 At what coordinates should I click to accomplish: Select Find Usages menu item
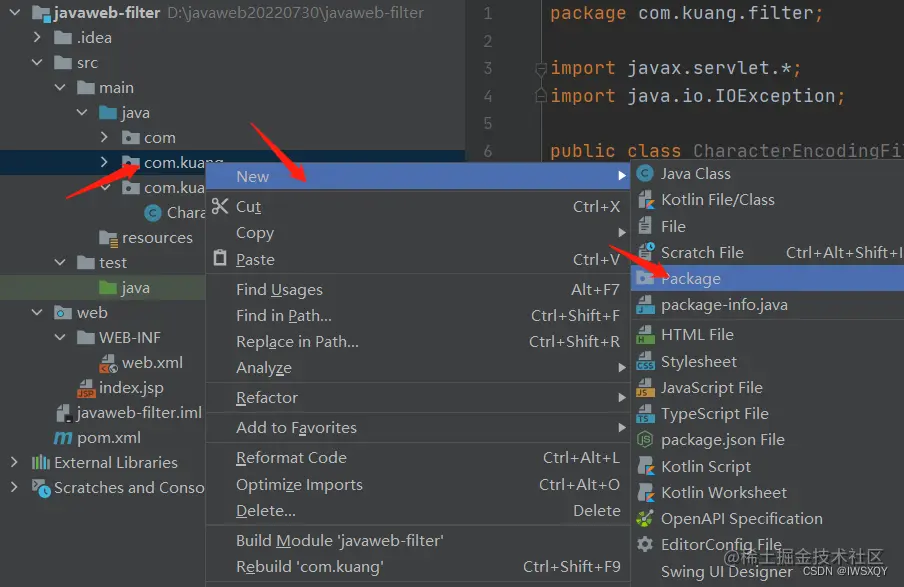[418, 289]
